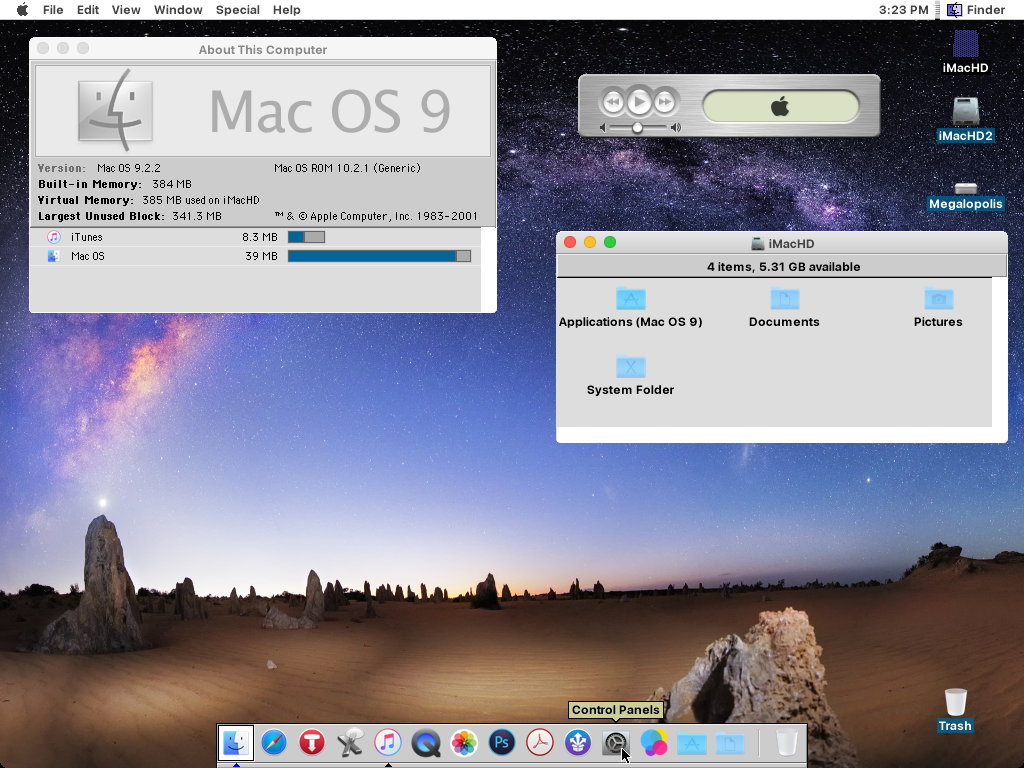Click the rewind button in mini player

click(x=613, y=102)
